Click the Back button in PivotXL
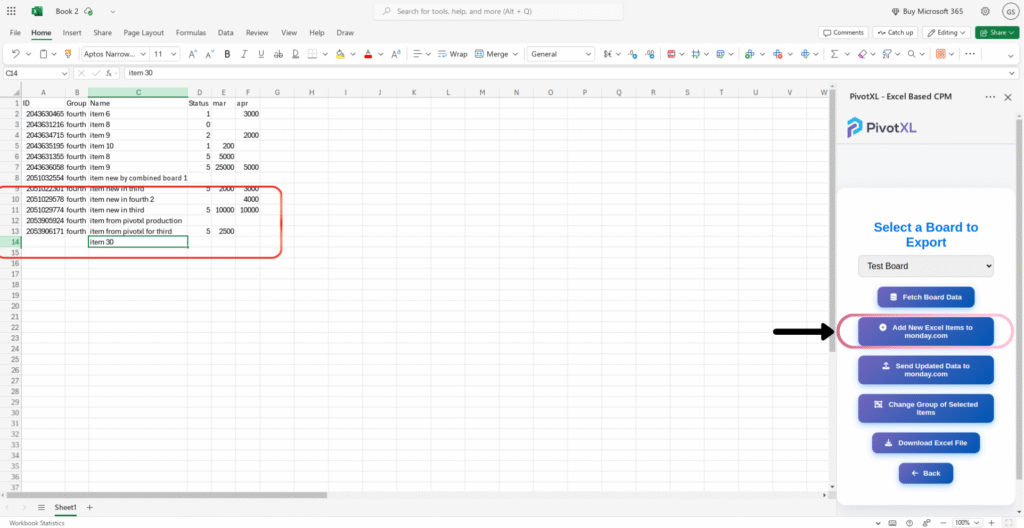The image size is (1024, 528). pos(925,473)
